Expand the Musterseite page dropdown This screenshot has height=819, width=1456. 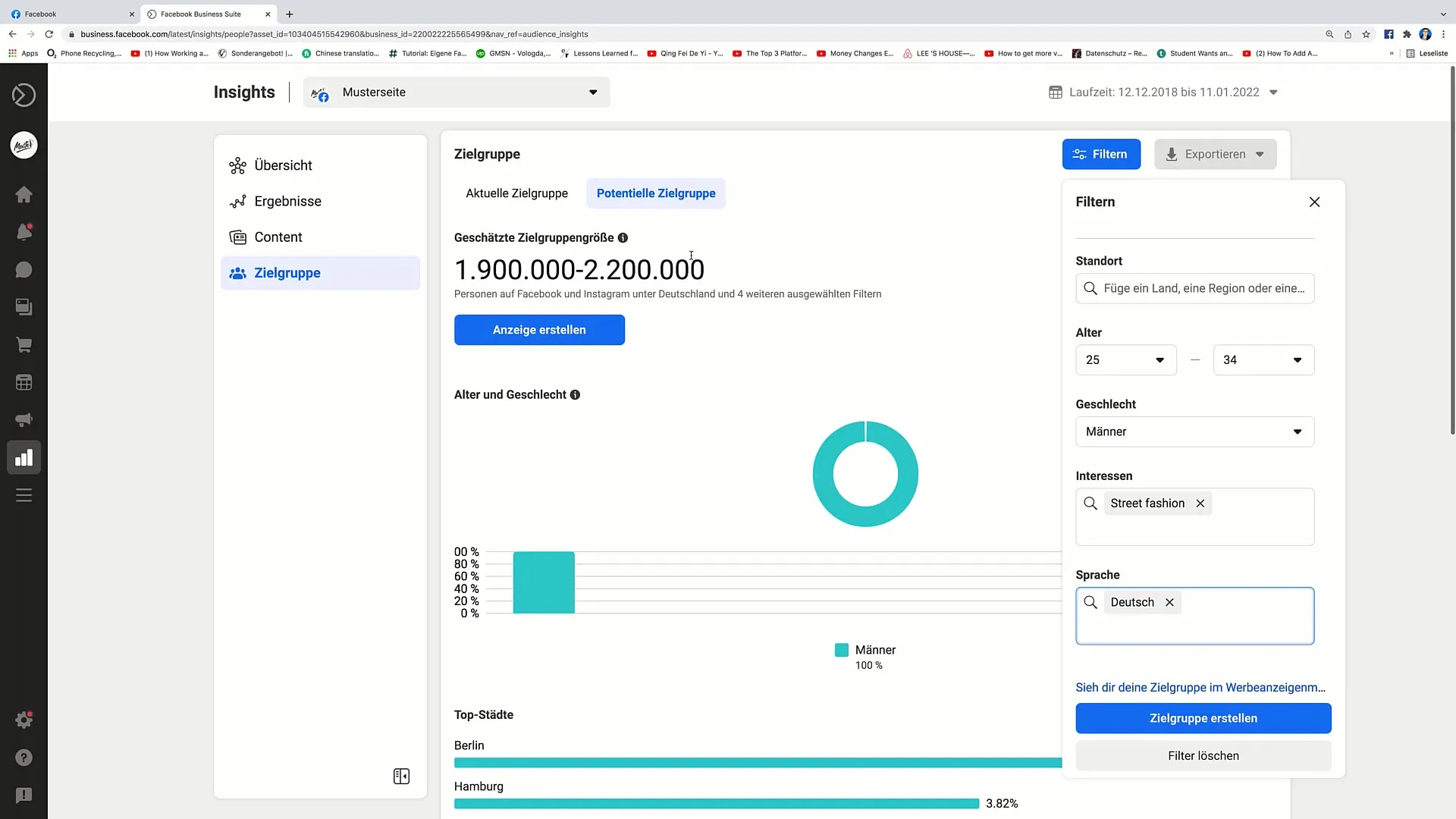(x=592, y=92)
